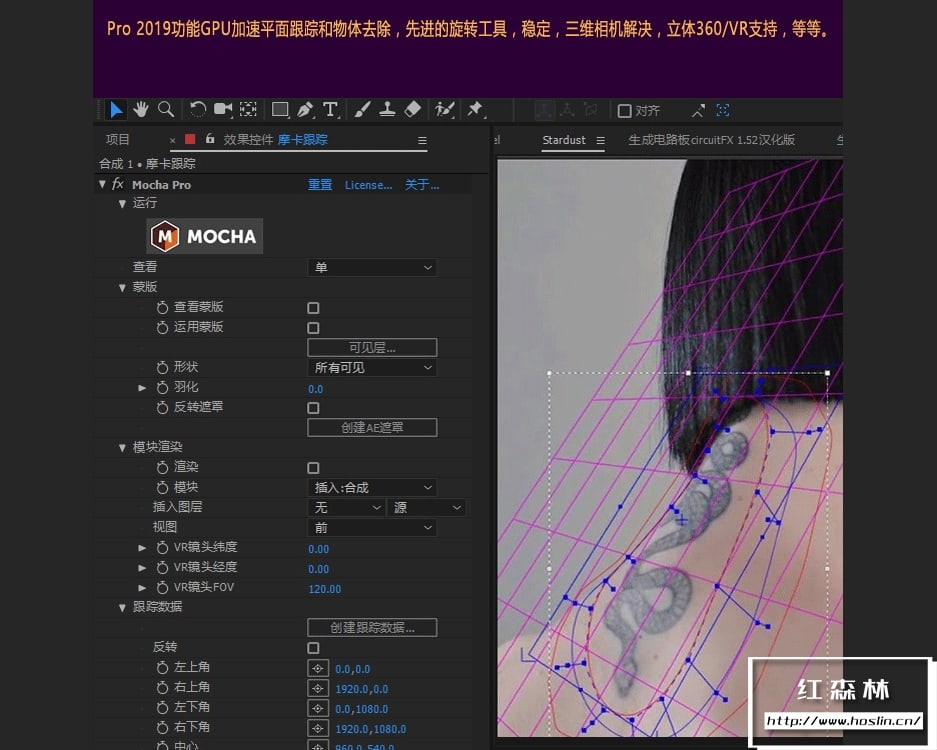This screenshot has width=937, height=750.
Task: Switch to the 项目 panel tab
Action: tap(118, 139)
